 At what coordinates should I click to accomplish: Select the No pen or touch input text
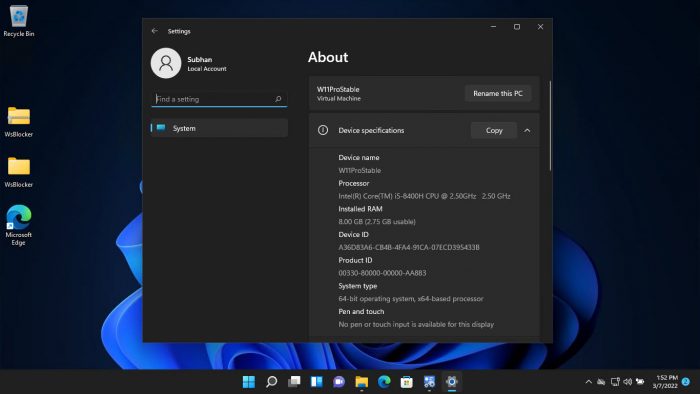click(x=416, y=324)
